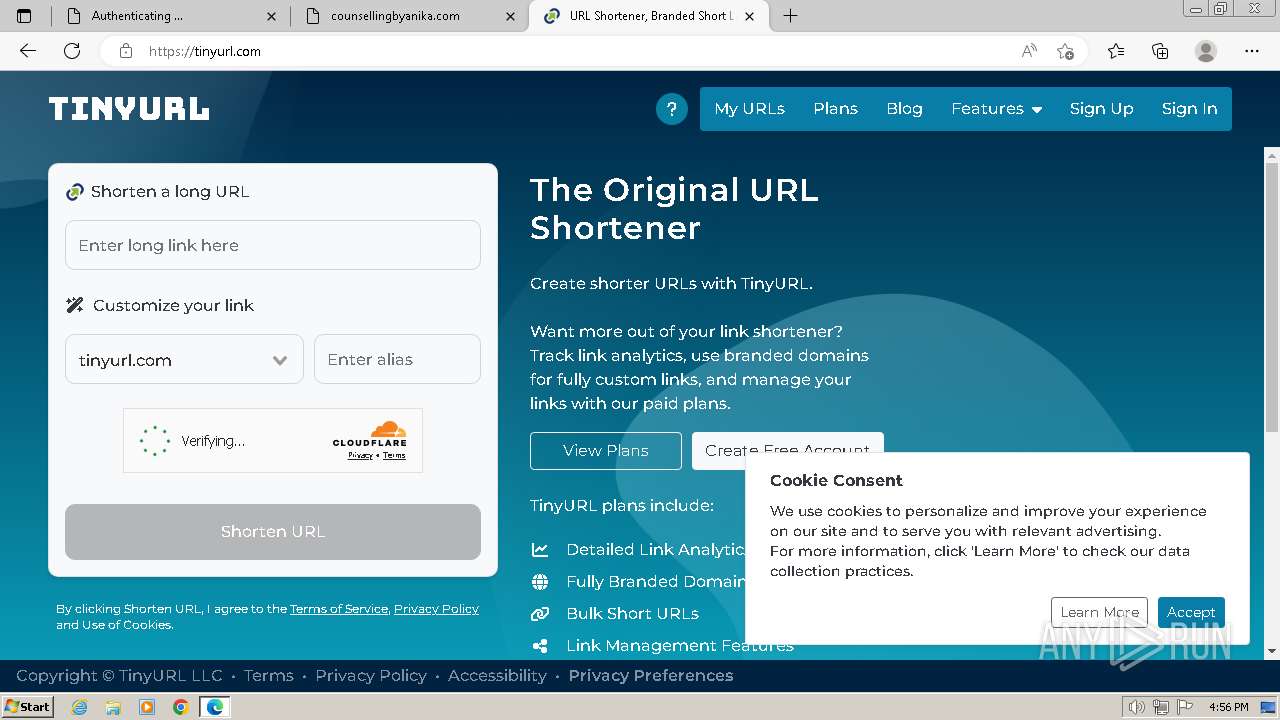This screenshot has height=720, width=1280.
Task: Click the address bar URL
Action: pos(205,51)
